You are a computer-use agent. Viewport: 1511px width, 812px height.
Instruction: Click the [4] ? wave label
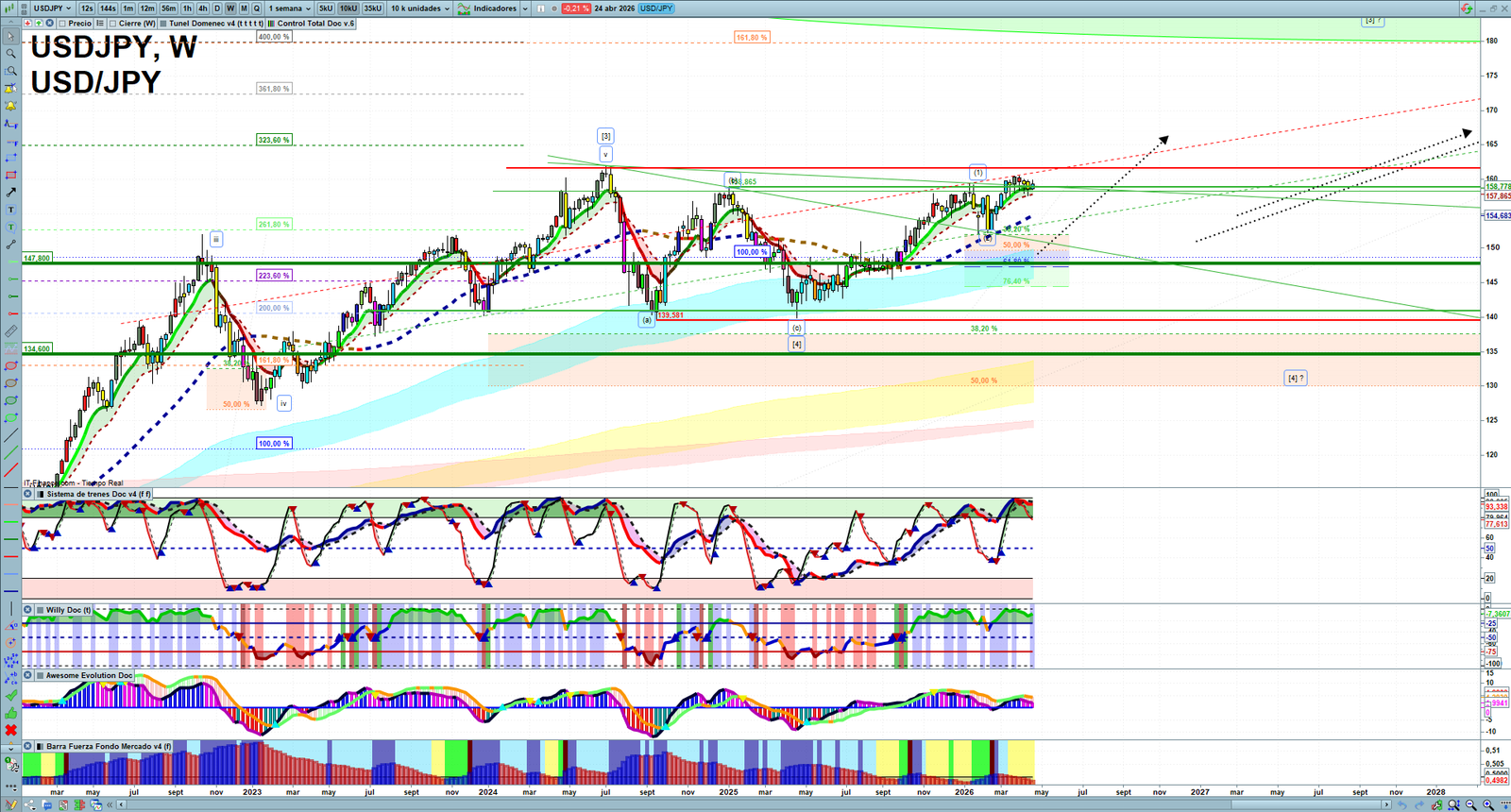pyautogui.click(x=1296, y=378)
